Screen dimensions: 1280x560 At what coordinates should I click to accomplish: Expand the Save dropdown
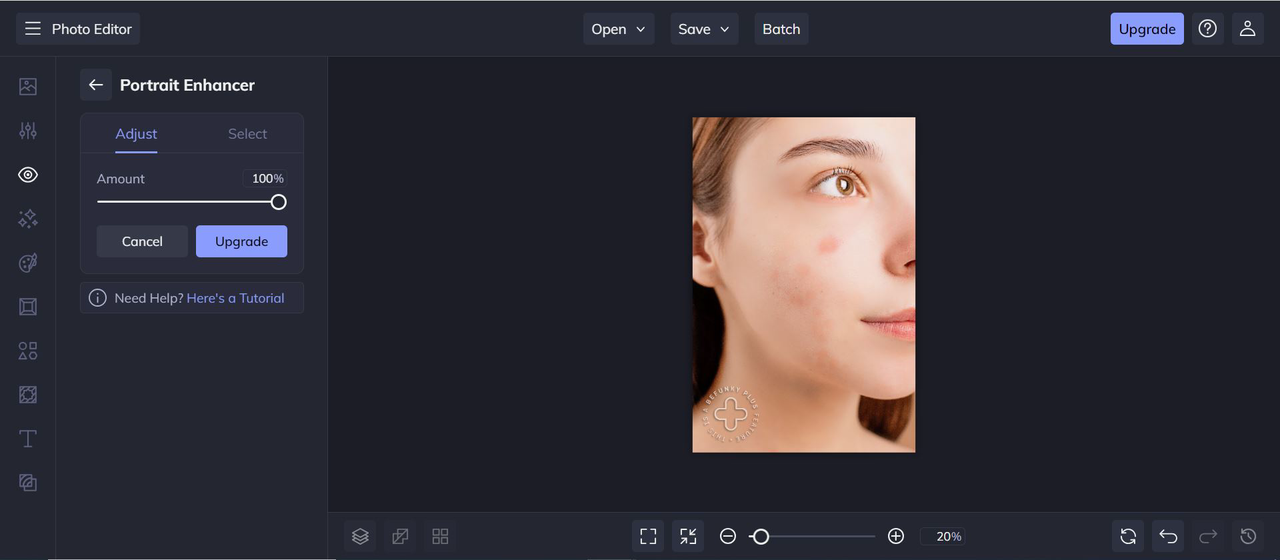pyautogui.click(x=704, y=29)
